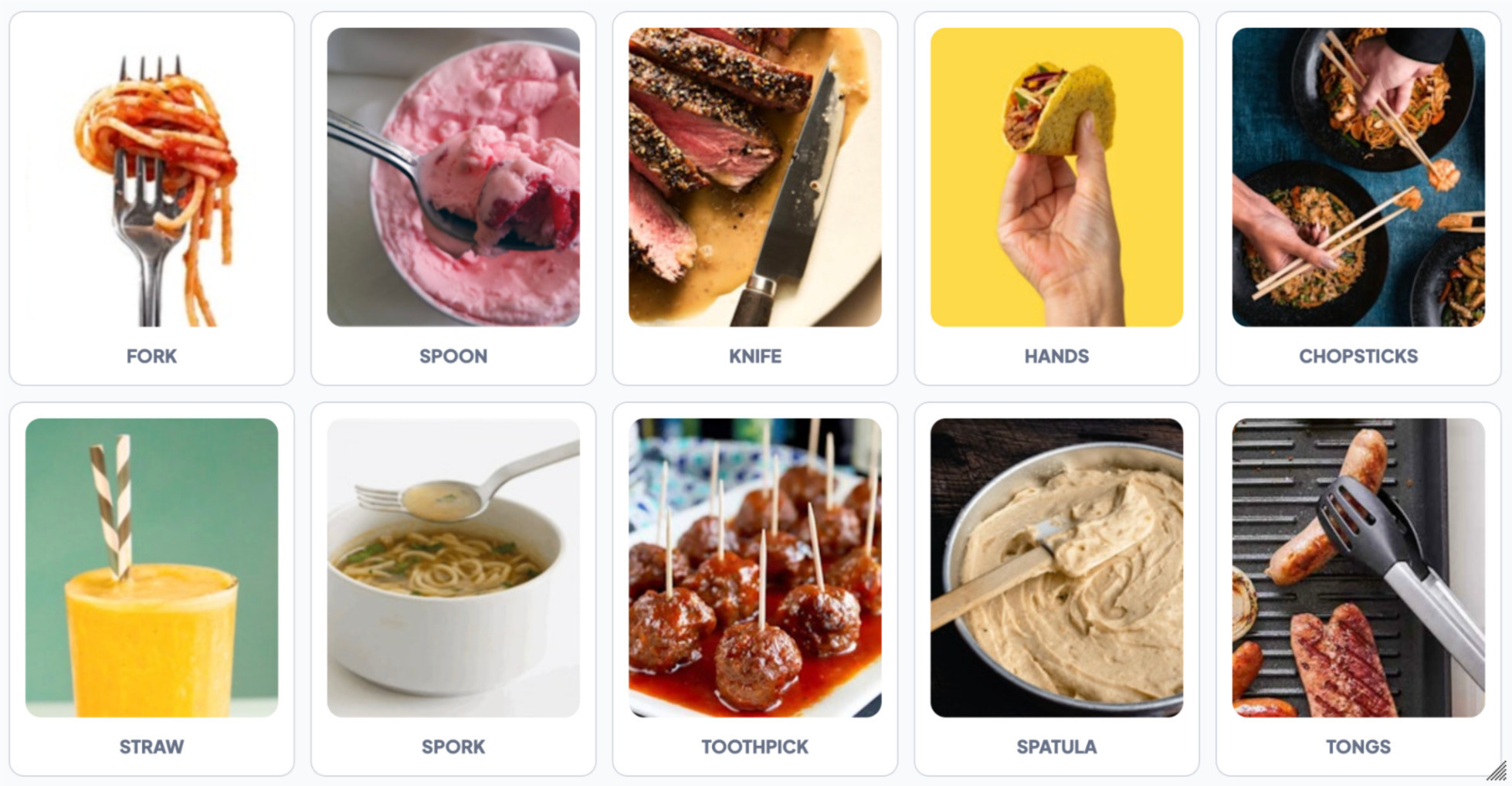
Task: Click the SPOON label text
Action: point(453,356)
